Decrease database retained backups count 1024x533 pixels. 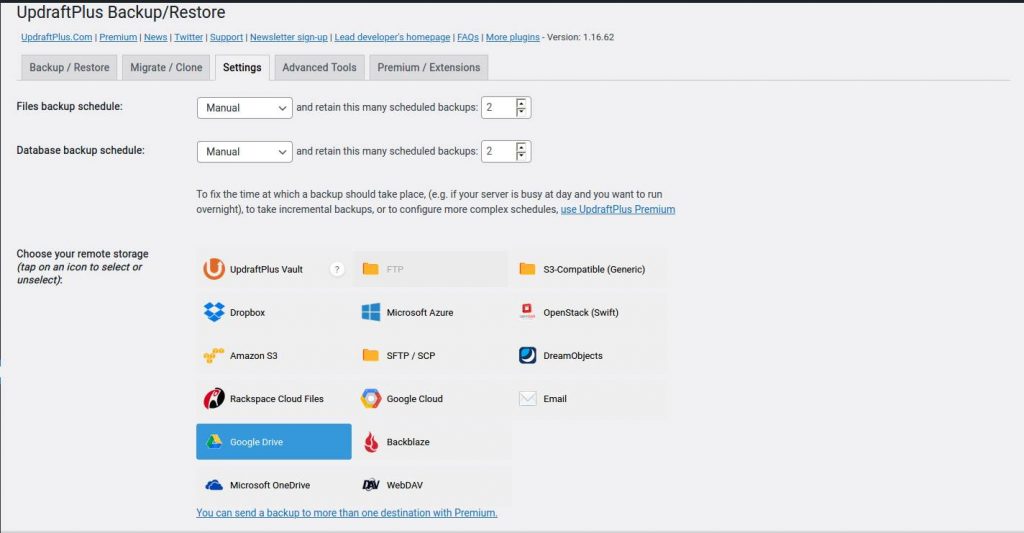pyautogui.click(x=520, y=155)
